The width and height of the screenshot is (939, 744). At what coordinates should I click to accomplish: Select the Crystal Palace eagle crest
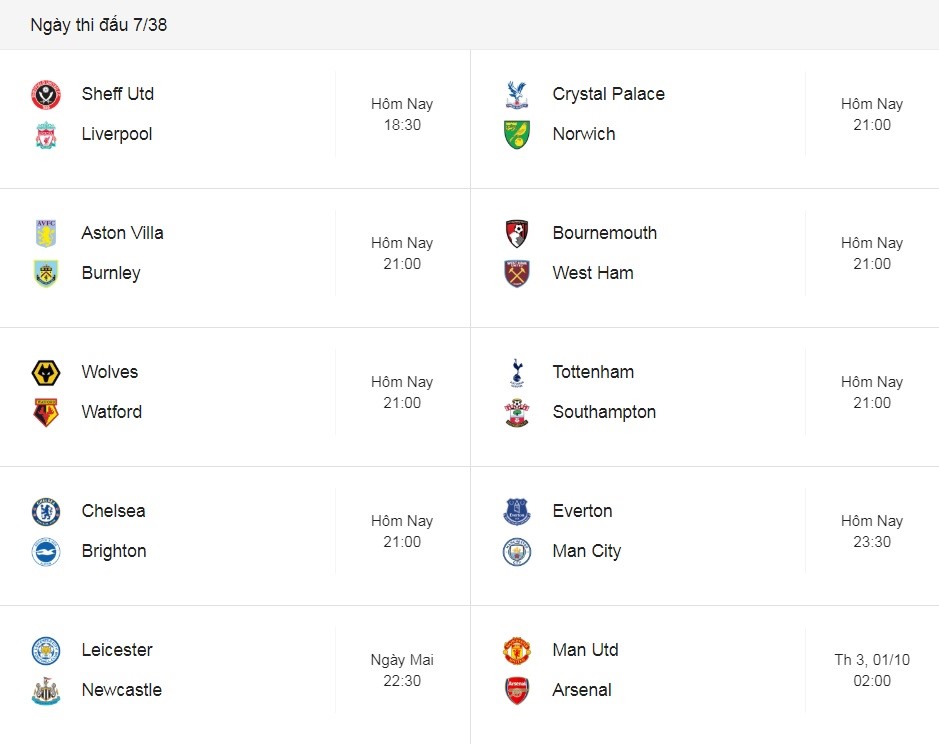click(x=517, y=95)
